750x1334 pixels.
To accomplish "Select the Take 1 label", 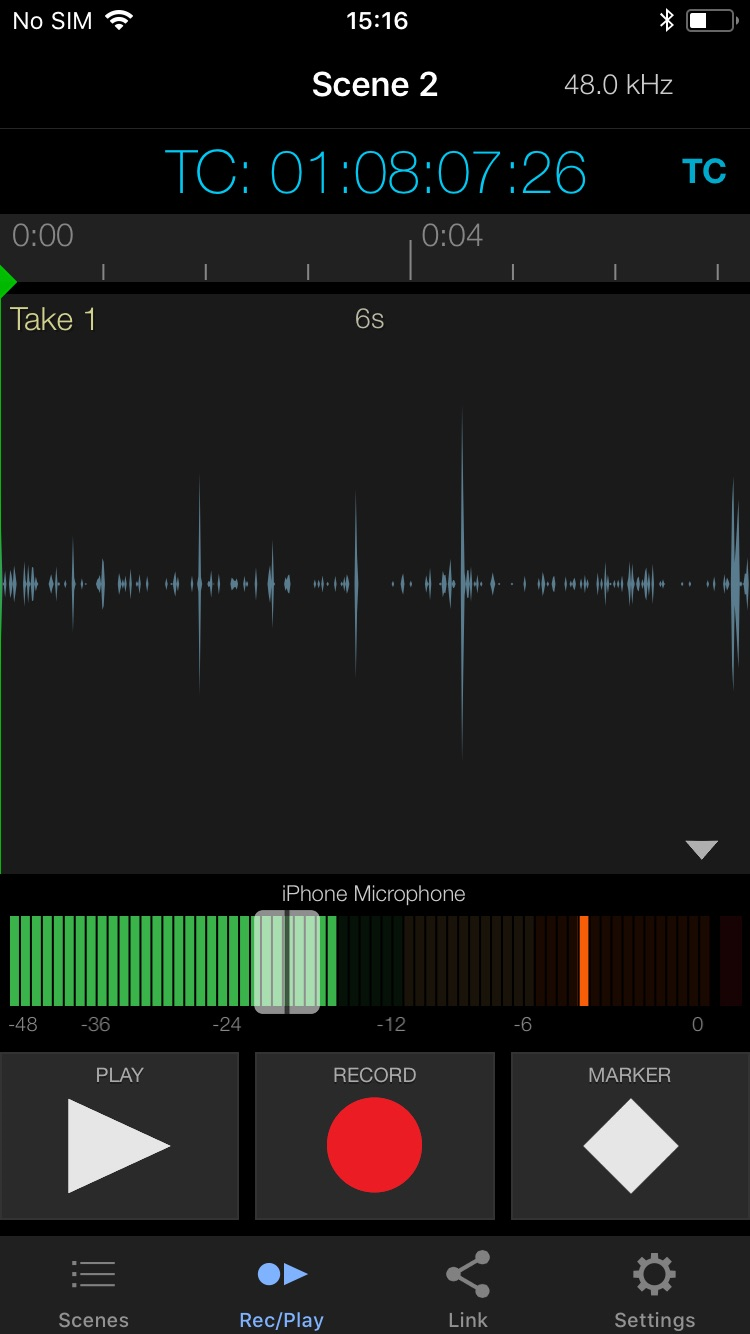I will (x=53, y=320).
